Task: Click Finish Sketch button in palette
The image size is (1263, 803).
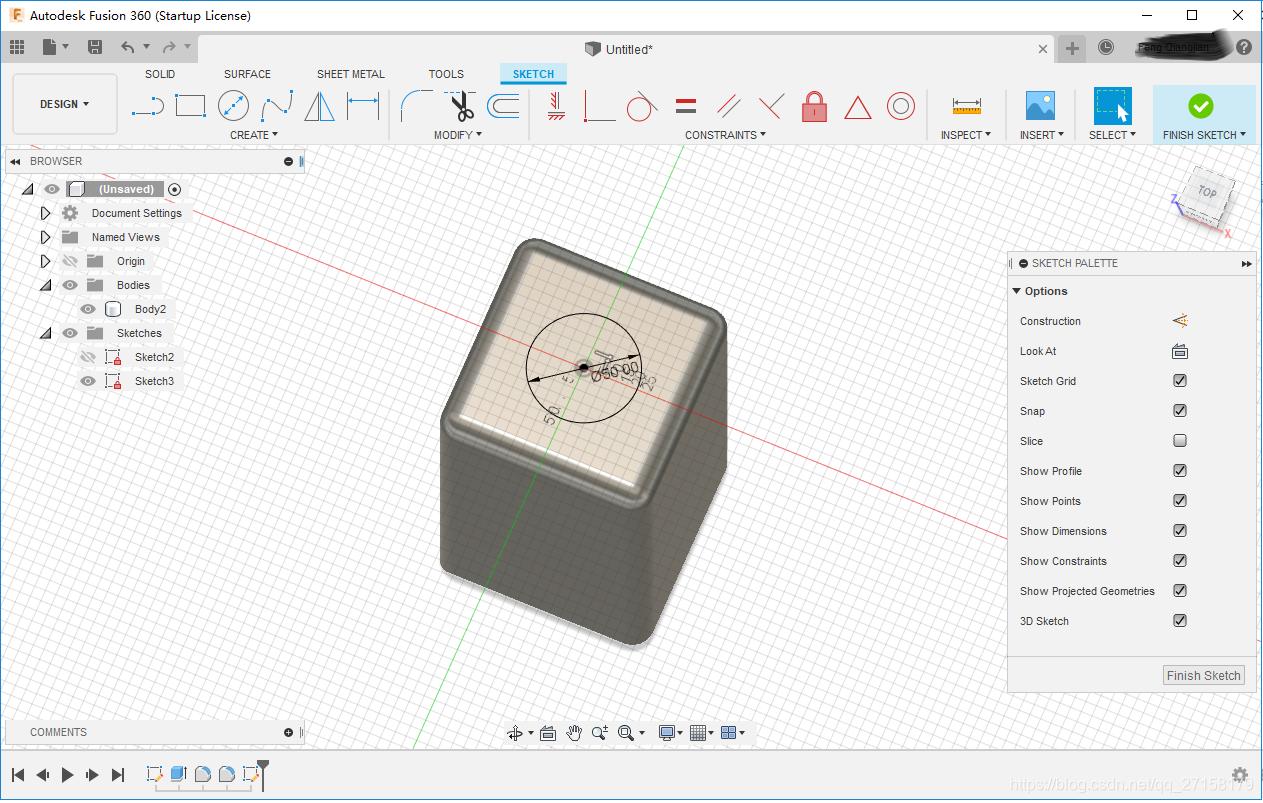Action: [x=1203, y=675]
